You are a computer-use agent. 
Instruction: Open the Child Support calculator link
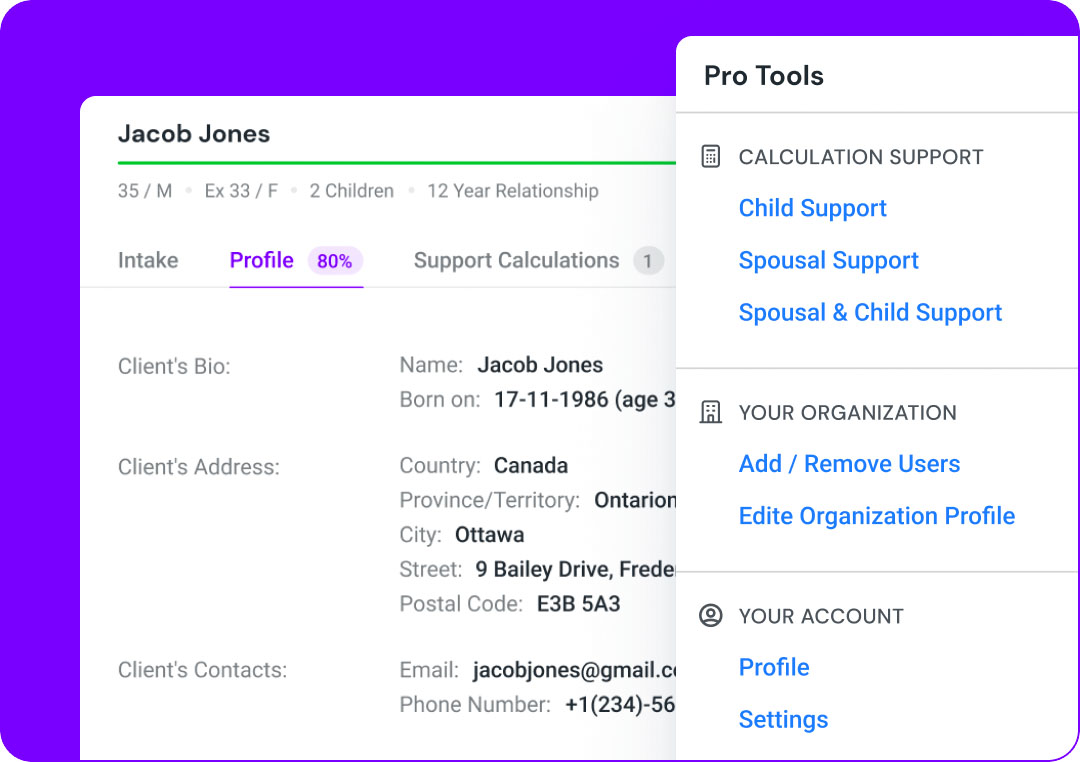[812, 208]
